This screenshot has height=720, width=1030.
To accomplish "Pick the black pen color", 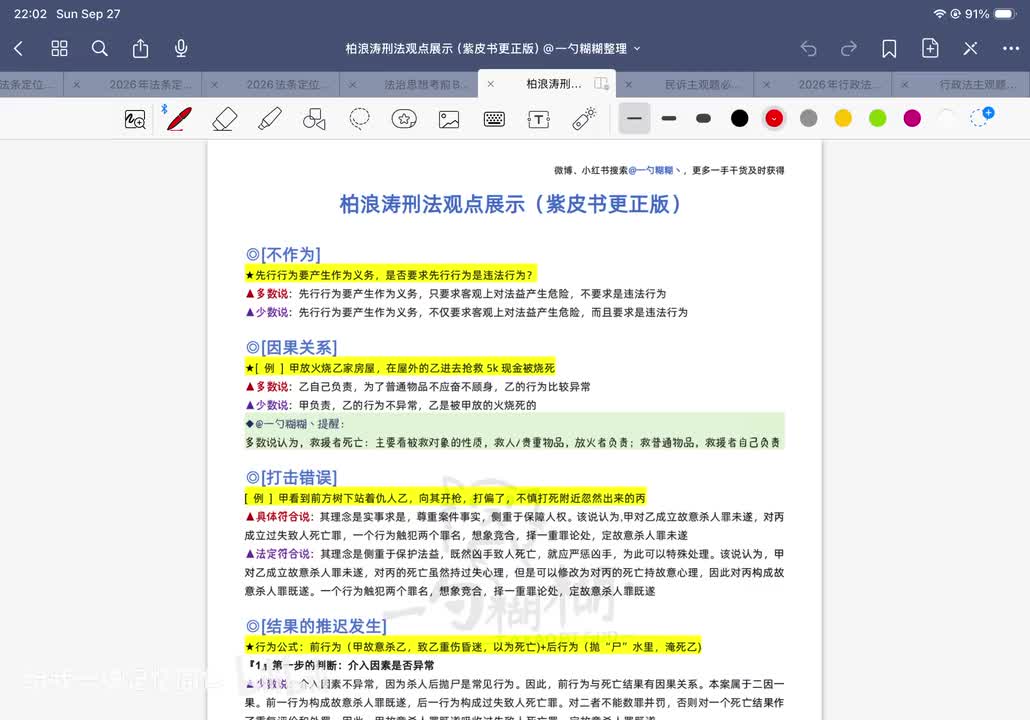I will point(739,118).
